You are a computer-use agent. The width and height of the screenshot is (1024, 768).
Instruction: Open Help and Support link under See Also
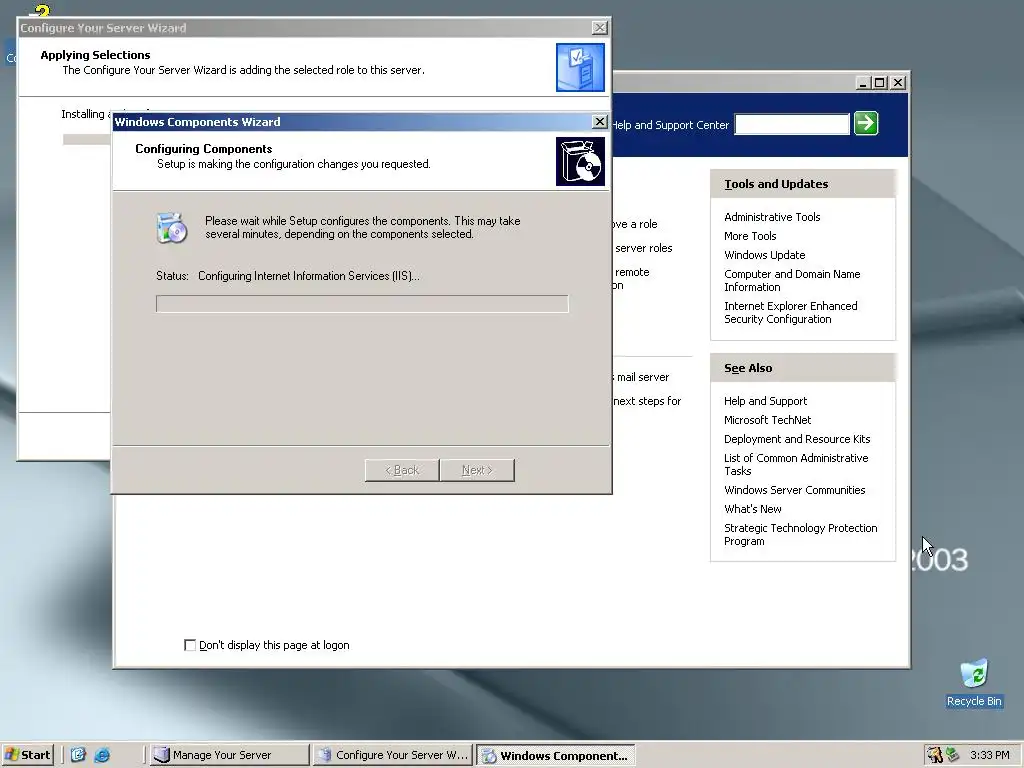point(765,401)
